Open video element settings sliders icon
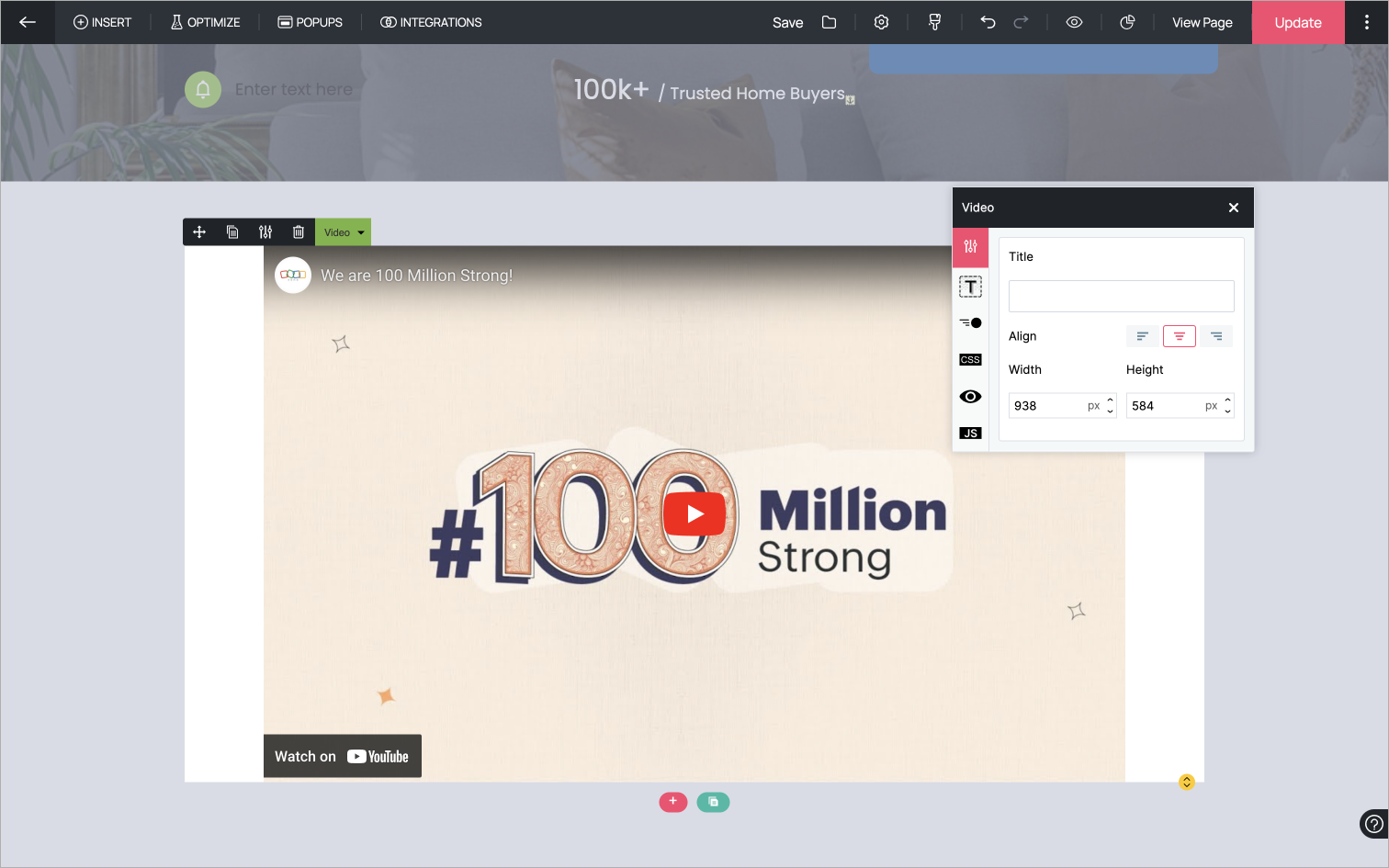 (x=265, y=232)
